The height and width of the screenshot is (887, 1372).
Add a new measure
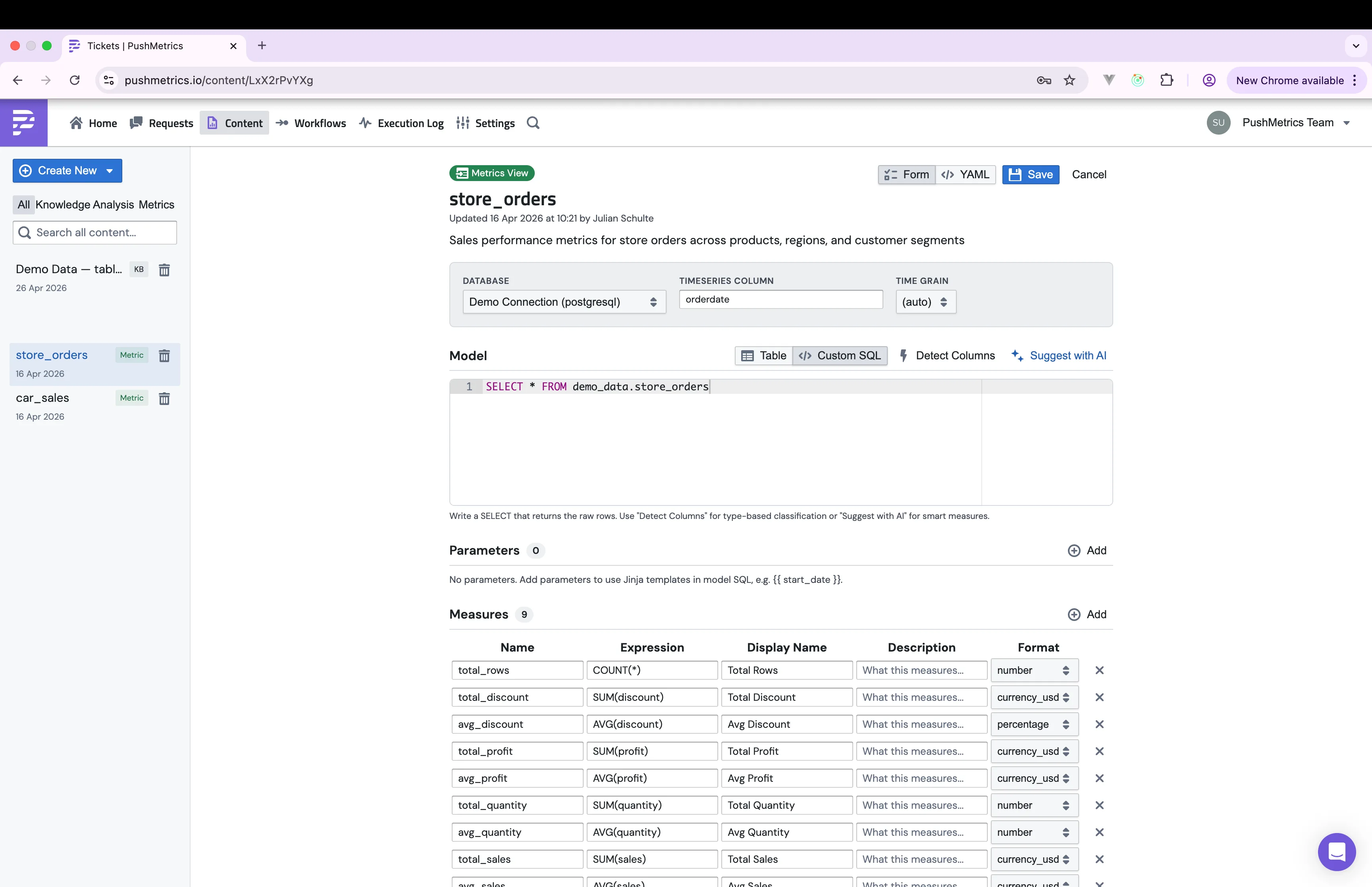click(x=1087, y=615)
